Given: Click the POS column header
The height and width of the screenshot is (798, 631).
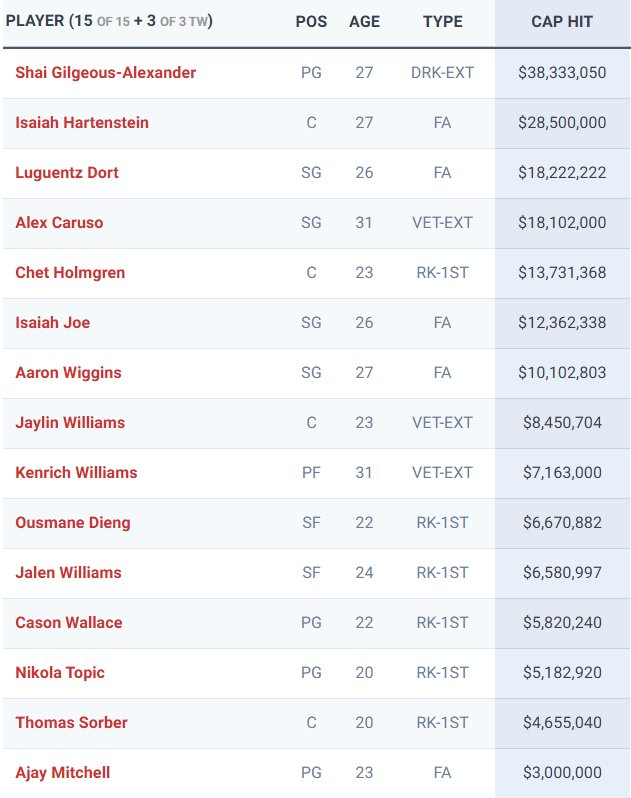Looking at the screenshot, I should (311, 22).
